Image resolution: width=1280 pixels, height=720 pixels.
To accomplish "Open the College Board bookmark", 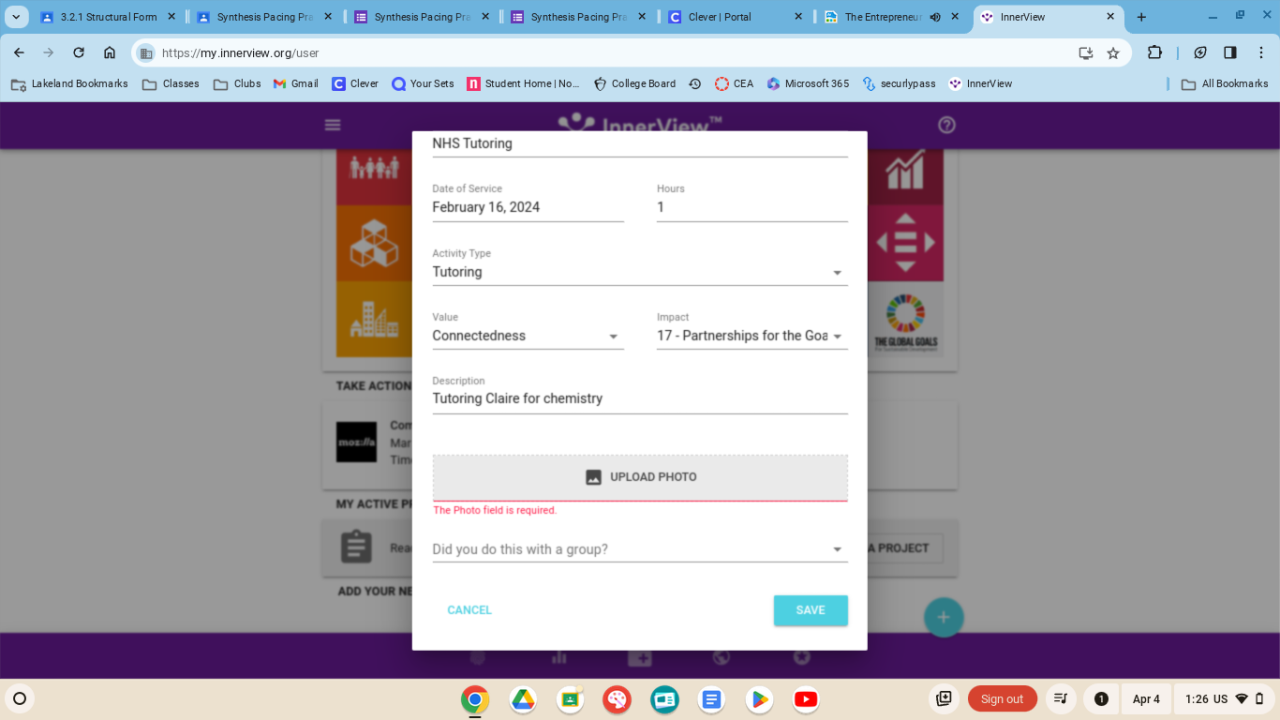I will (635, 84).
